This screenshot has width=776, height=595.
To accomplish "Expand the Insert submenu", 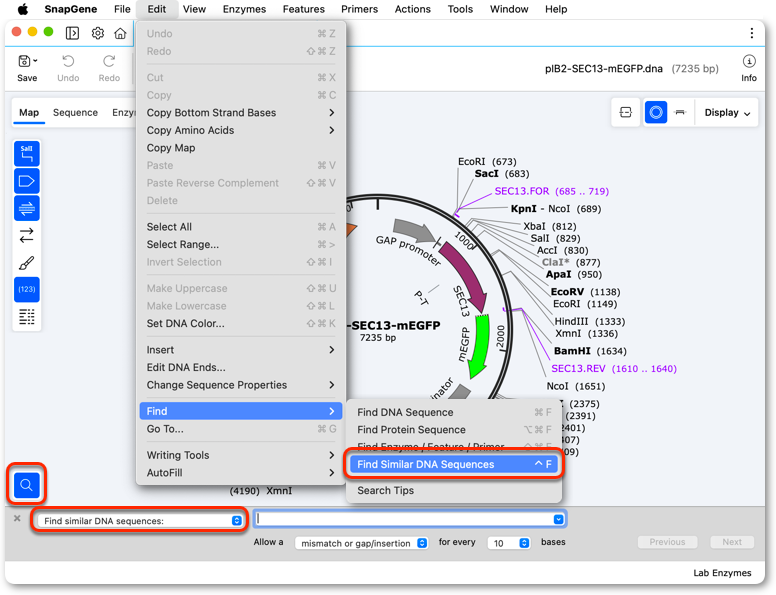I will point(241,350).
